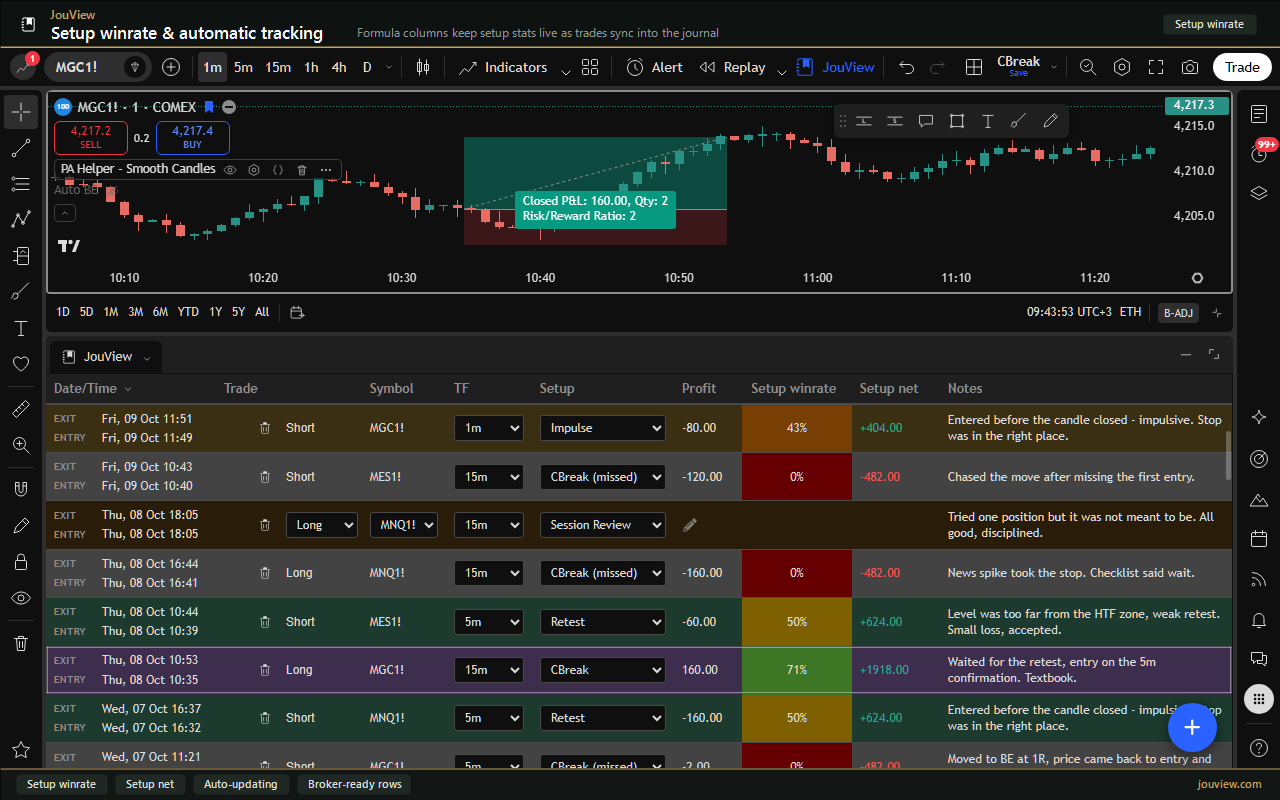Add a symbol with the plus icon

tap(171, 67)
